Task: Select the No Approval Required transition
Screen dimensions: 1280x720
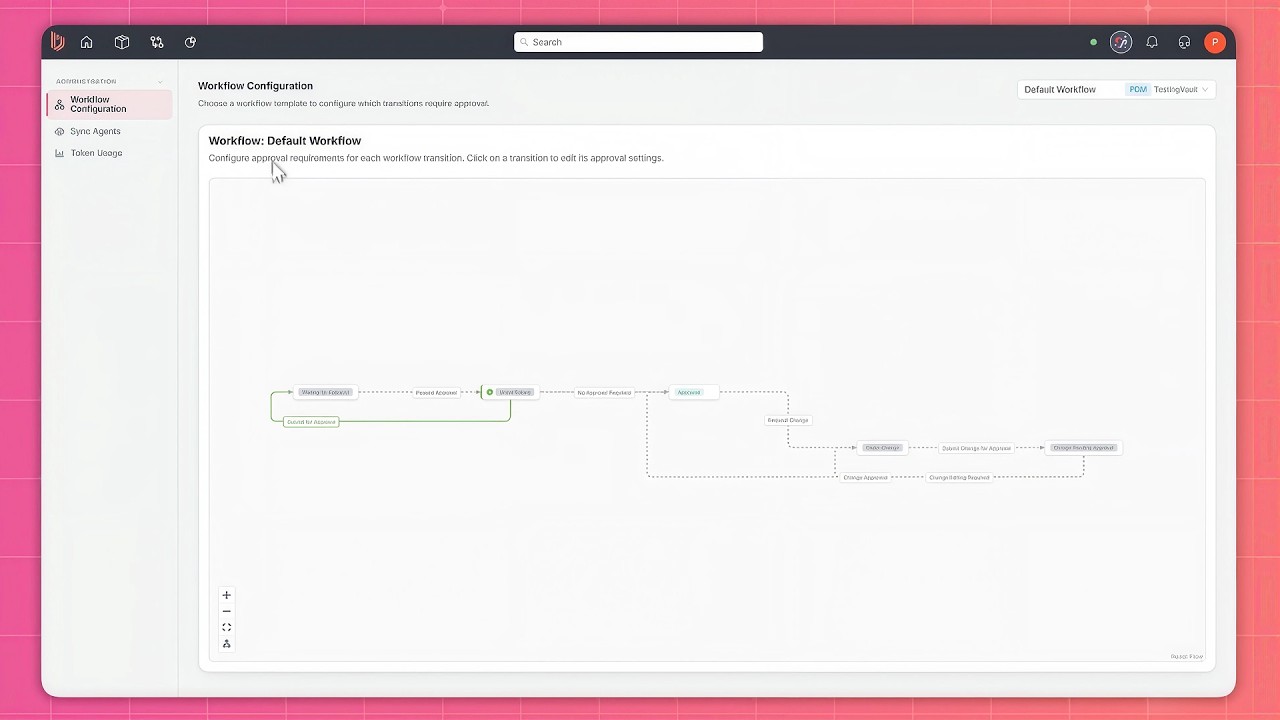Action: click(x=604, y=393)
